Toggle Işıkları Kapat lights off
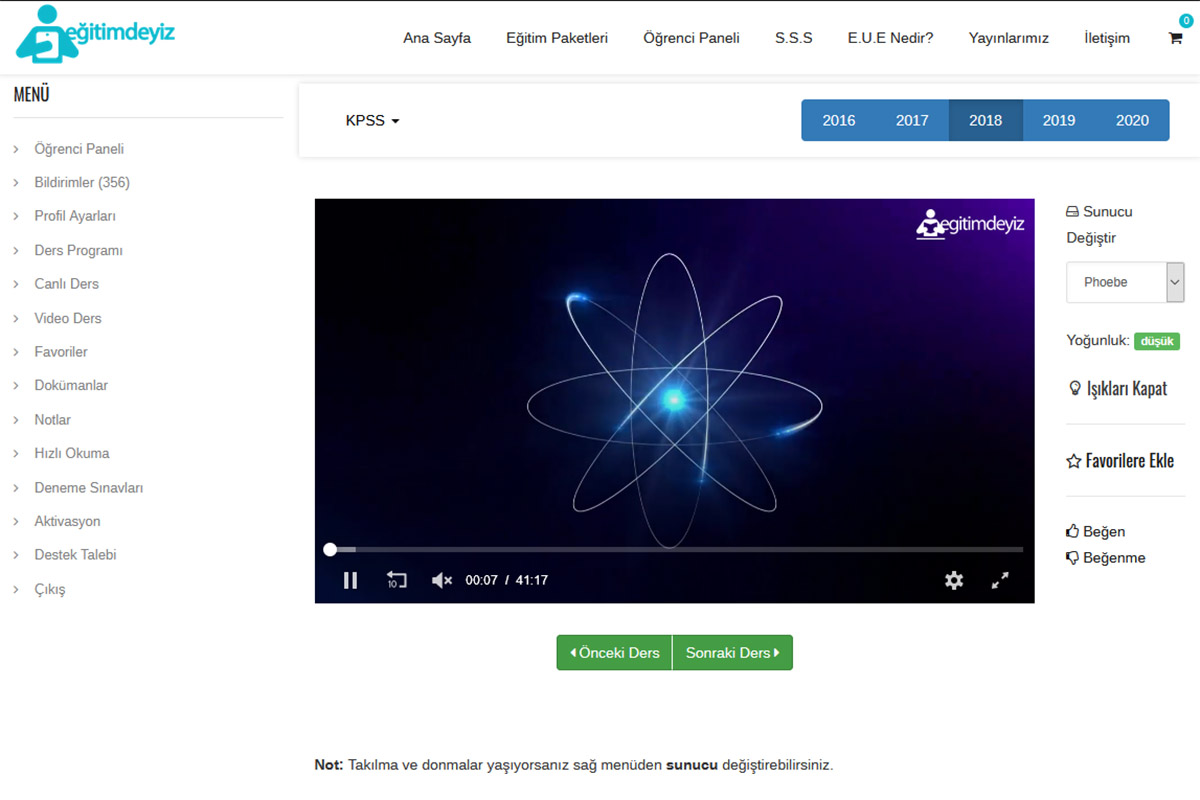Screen dimensions: 1200x800 tap(1118, 389)
